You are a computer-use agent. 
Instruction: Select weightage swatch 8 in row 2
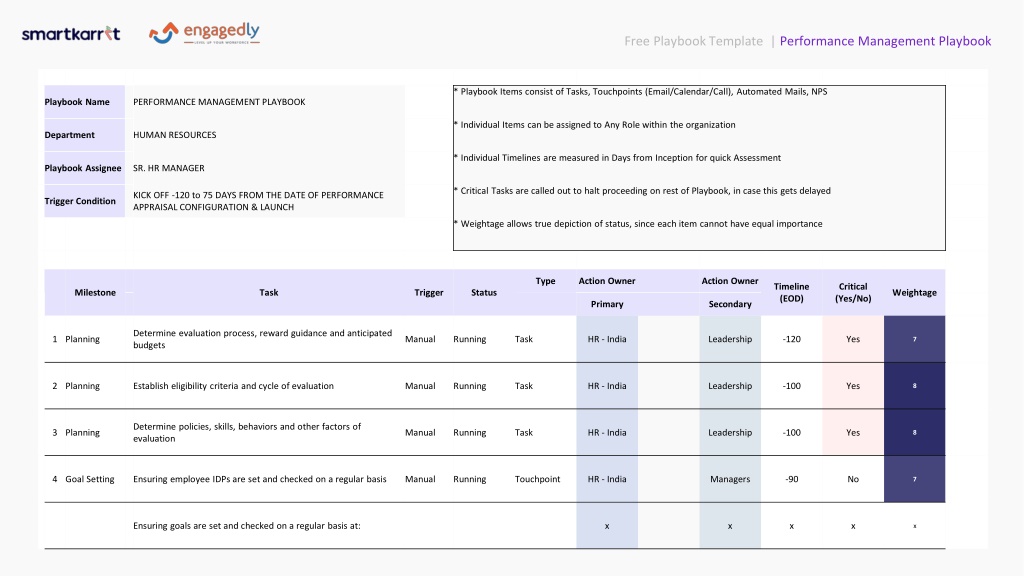[x=914, y=386]
